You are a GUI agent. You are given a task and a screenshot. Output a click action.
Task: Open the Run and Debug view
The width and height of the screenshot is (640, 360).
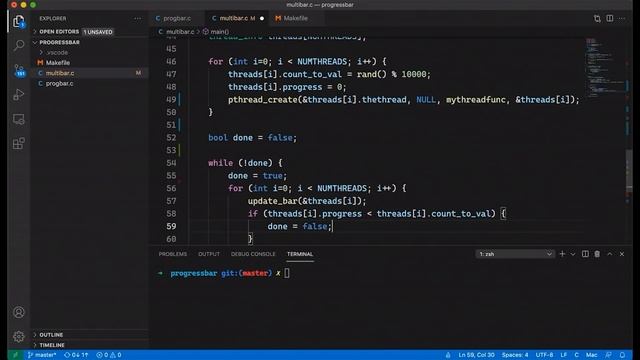(19, 94)
